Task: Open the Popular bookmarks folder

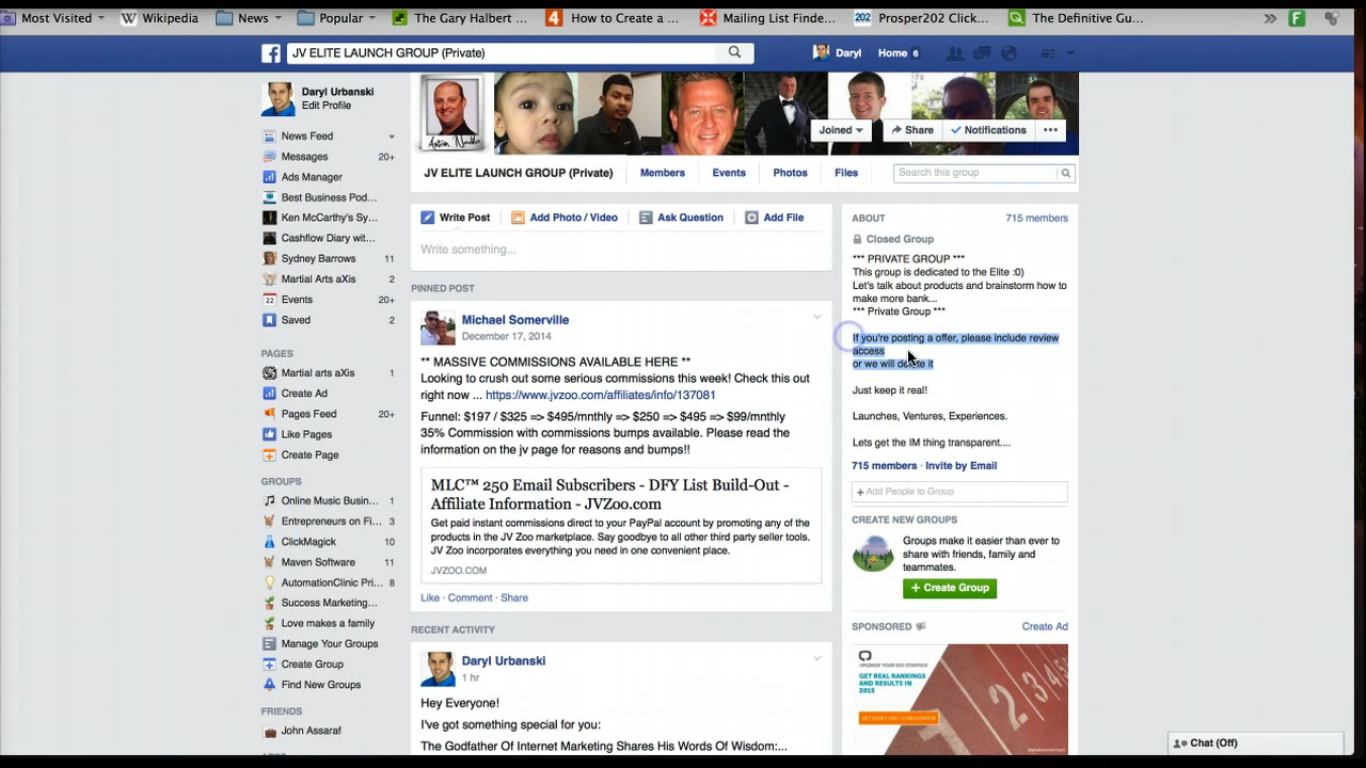Action: point(337,18)
